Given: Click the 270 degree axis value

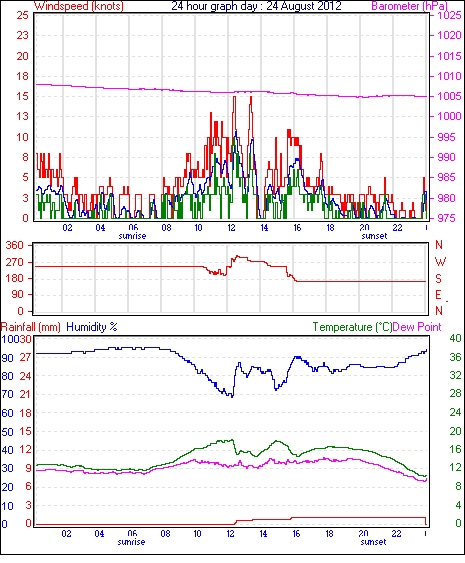Looking at the screenshot, I should 15,262.
